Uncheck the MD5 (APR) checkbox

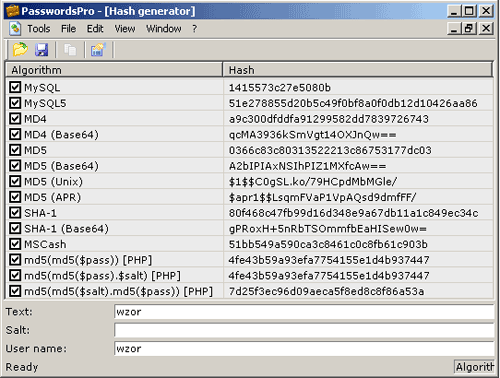[15, 197]
